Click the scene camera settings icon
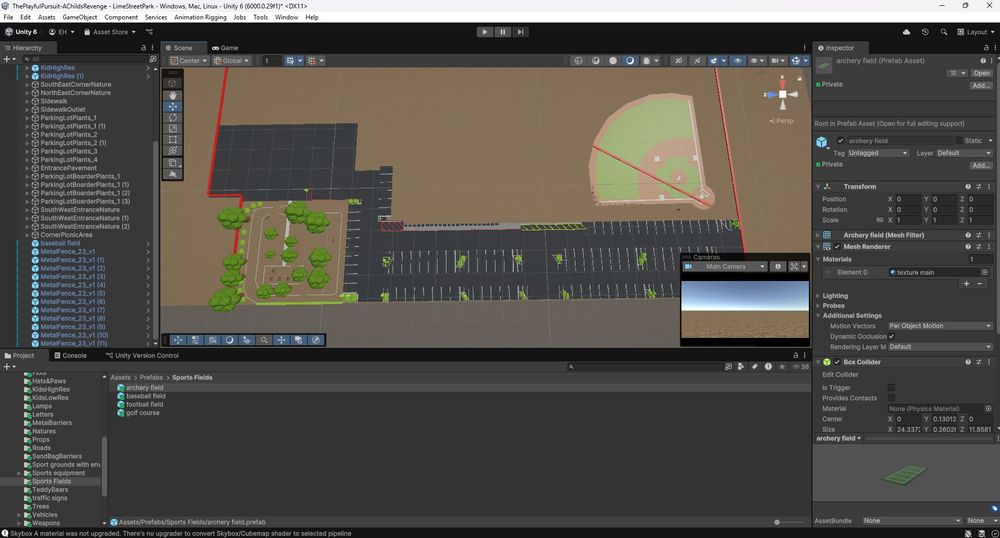 tap(777, 61)
